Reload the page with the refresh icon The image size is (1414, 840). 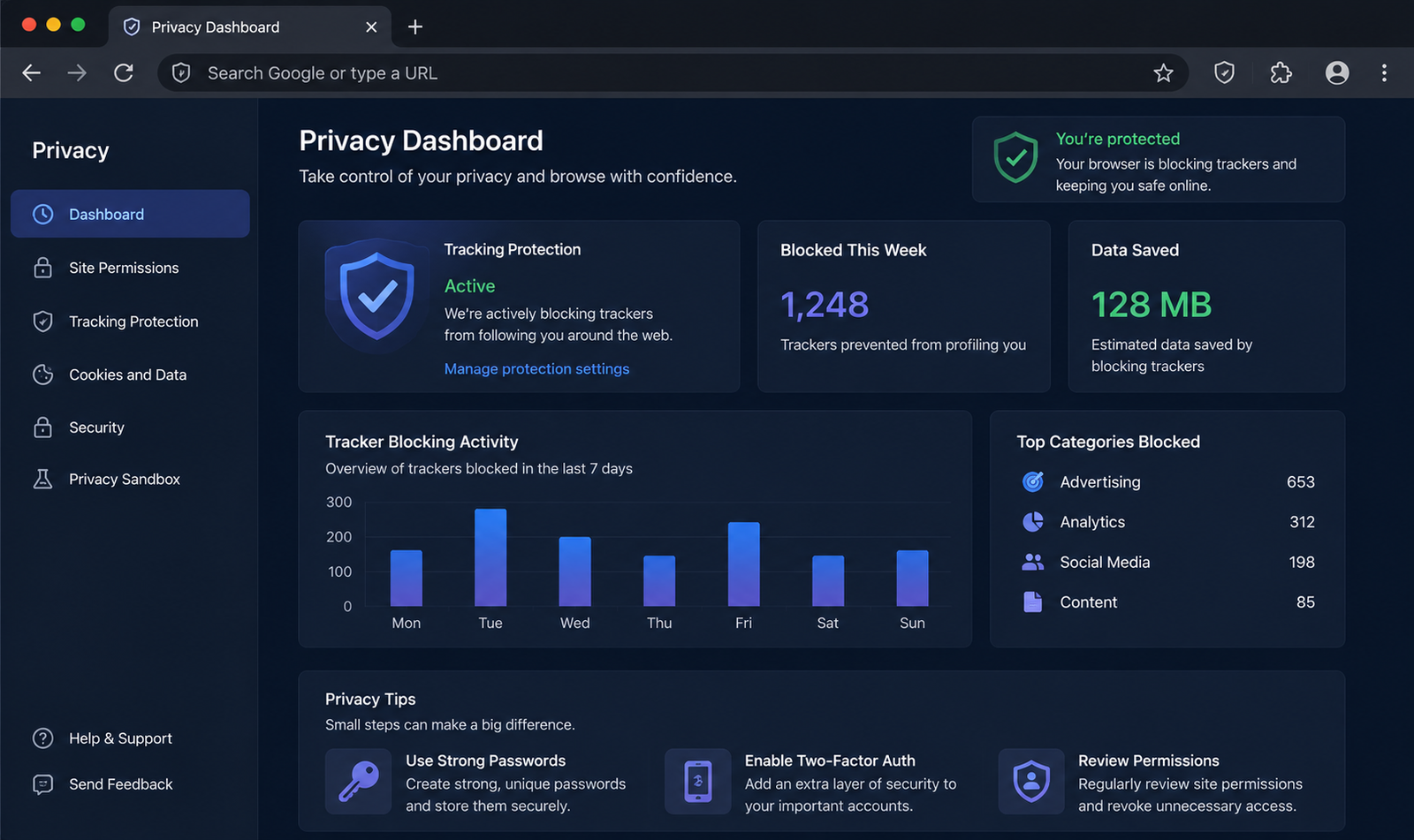click(124, 73)
